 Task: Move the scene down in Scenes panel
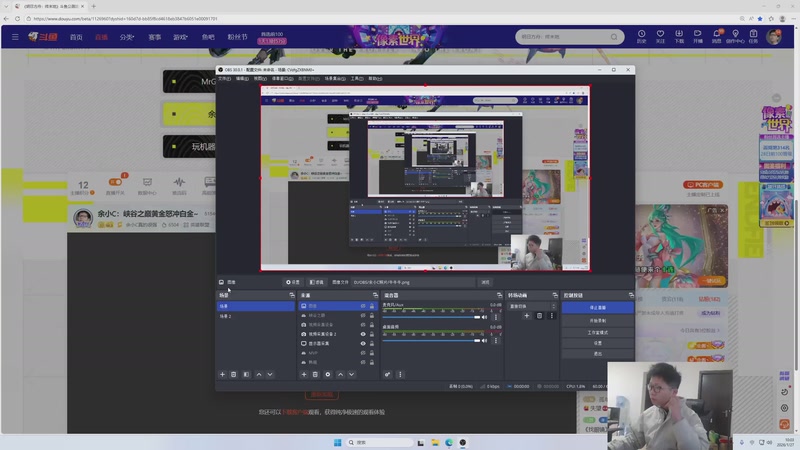270,374
